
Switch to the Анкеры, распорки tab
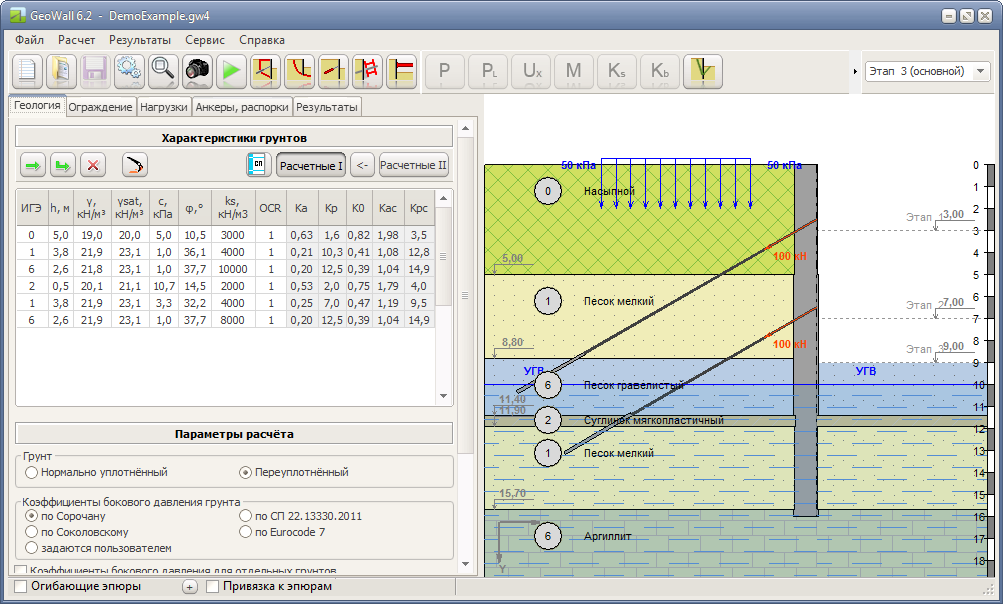coord(242,107)
